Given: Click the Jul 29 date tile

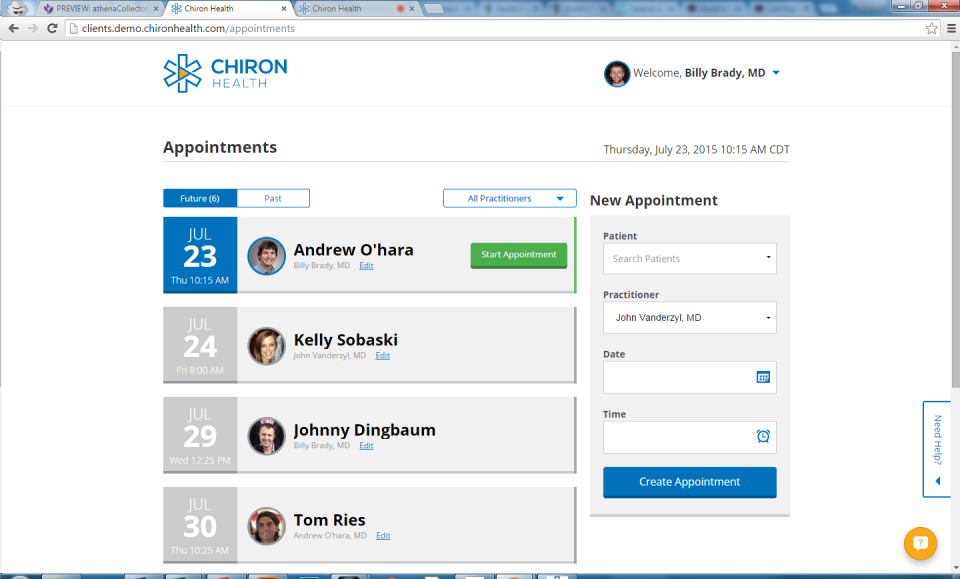Looking at the screenshot, I should 200,435.
